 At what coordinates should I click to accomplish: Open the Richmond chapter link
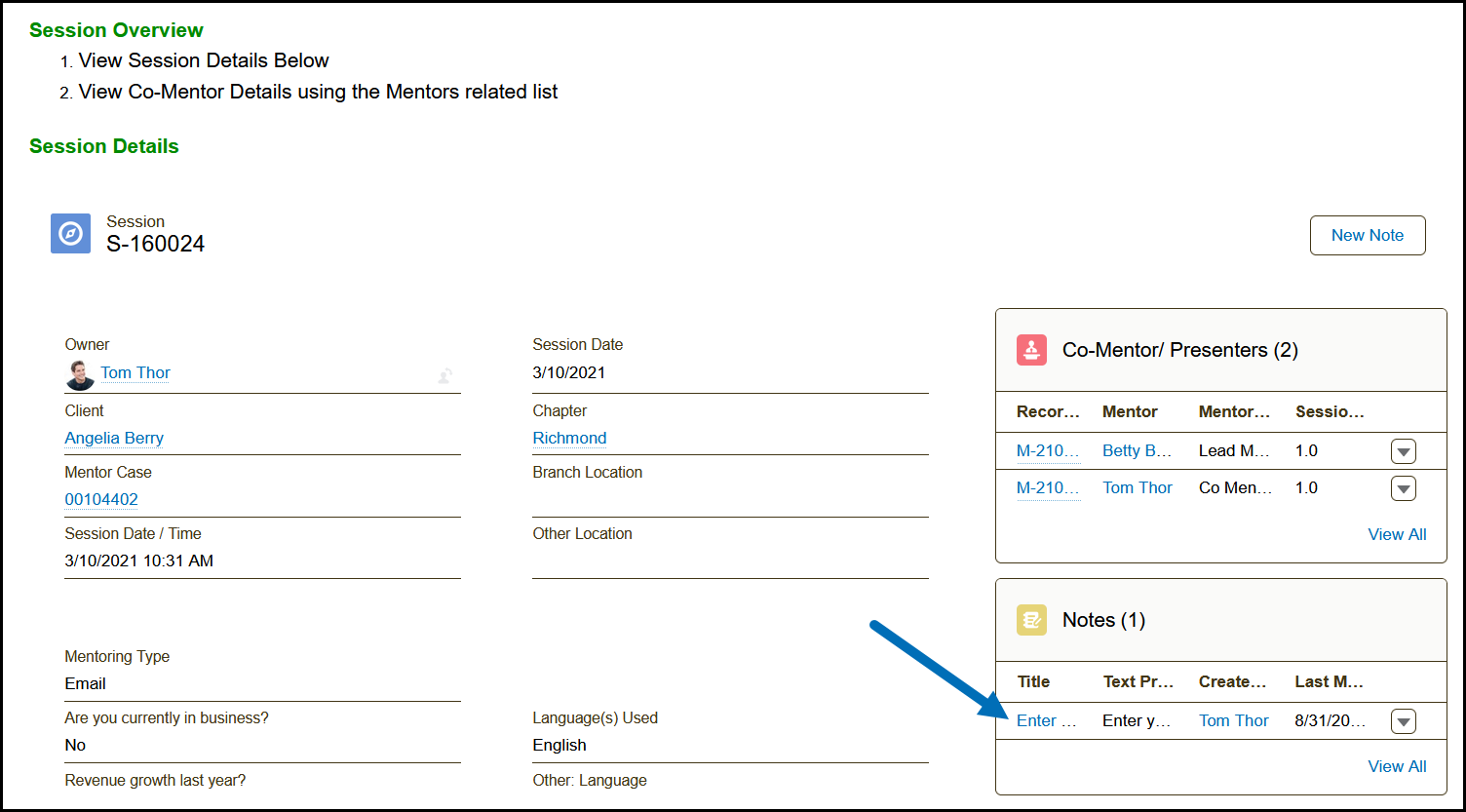tap(569, 438)
